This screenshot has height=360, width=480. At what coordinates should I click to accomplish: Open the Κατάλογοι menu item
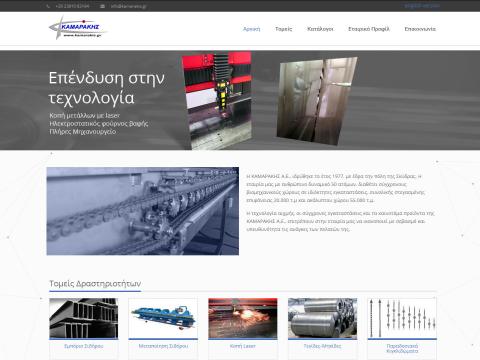click(x=320, y=29)
